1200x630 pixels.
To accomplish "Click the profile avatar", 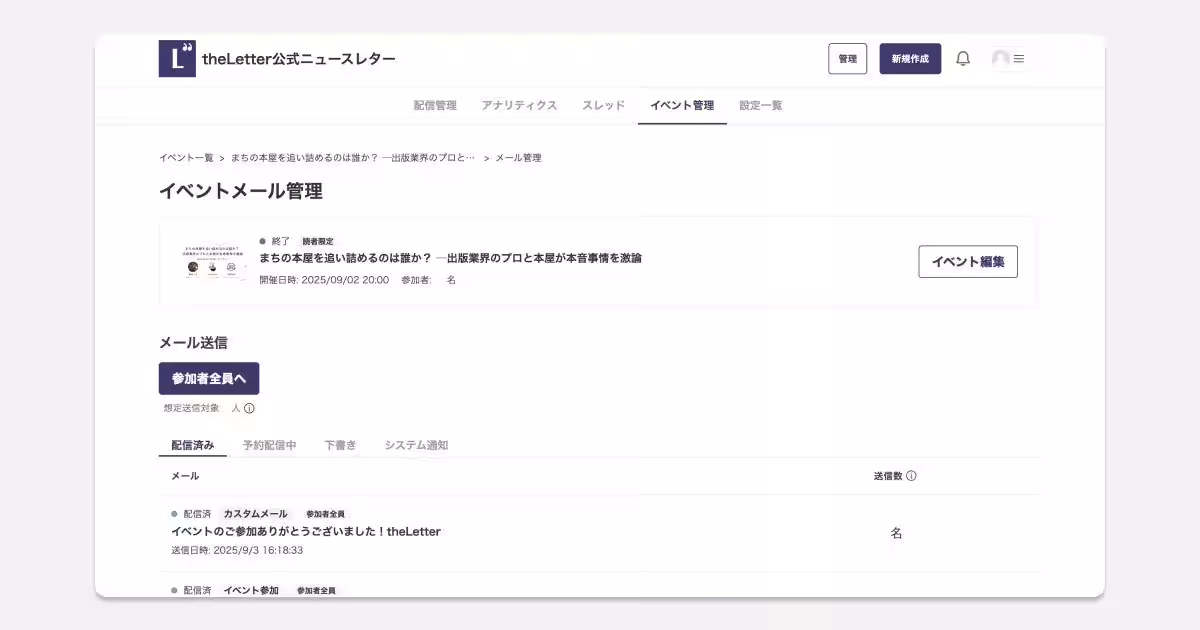I will point(1002,59).
